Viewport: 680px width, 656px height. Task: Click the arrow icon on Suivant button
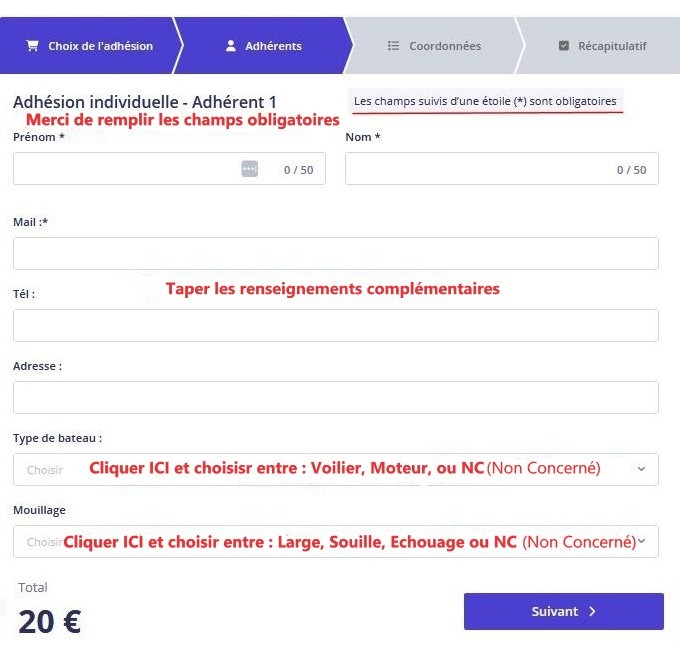[593, 612]
